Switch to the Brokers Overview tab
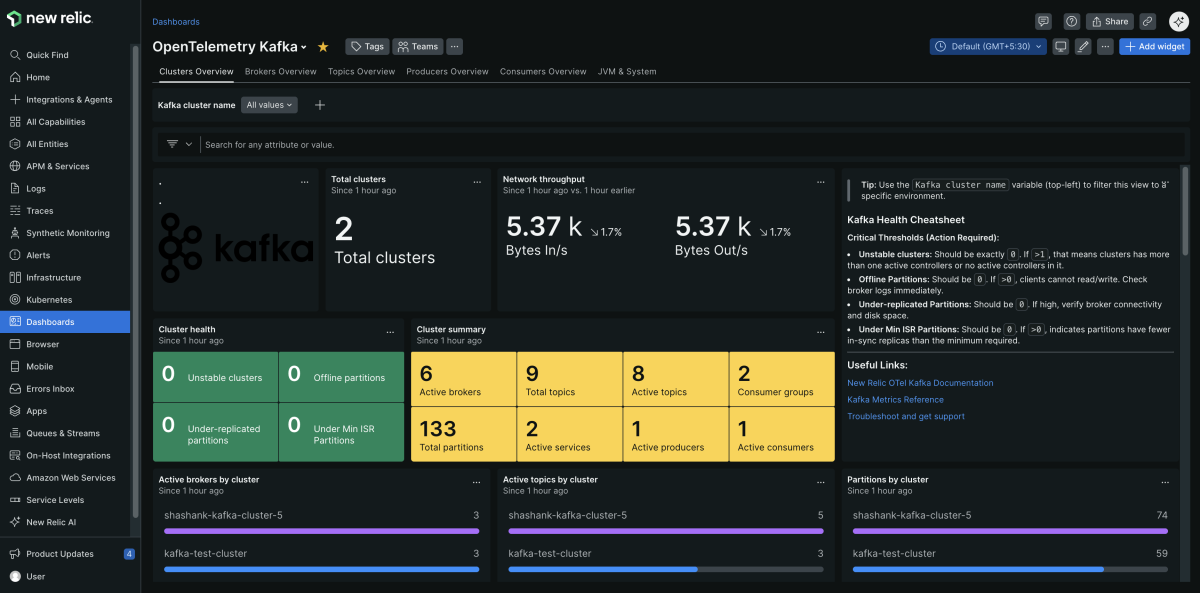 (280, 72)
